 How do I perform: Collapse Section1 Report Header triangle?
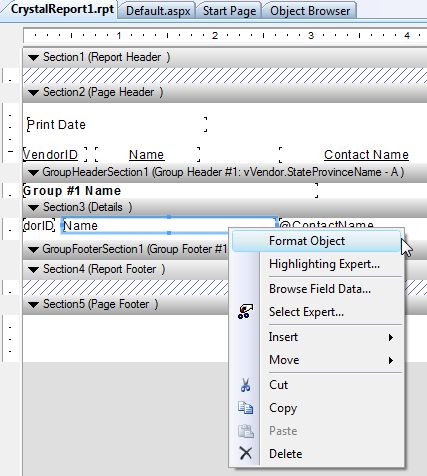(x=33, y=58)
